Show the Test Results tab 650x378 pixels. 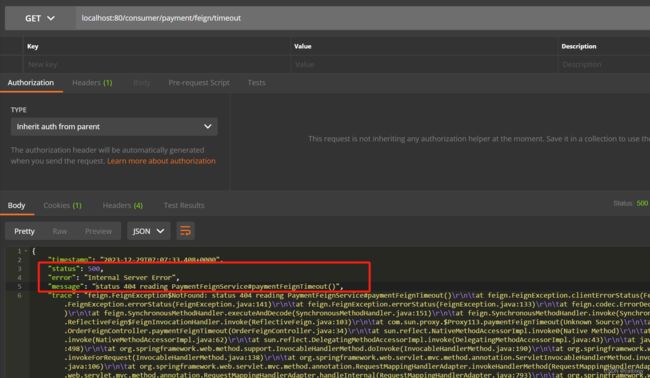[x=184, y=205]
